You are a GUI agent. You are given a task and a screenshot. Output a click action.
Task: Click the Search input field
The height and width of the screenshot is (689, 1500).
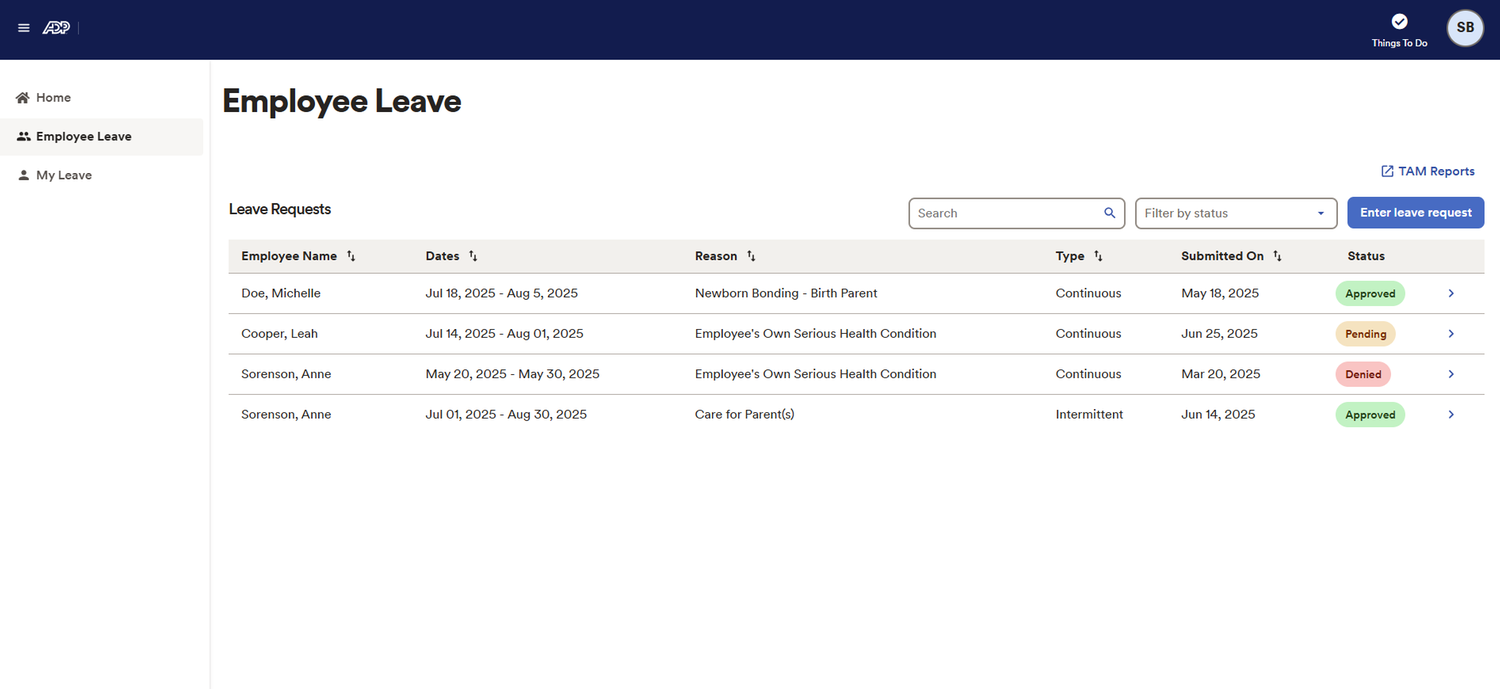tap(1000, 212)
